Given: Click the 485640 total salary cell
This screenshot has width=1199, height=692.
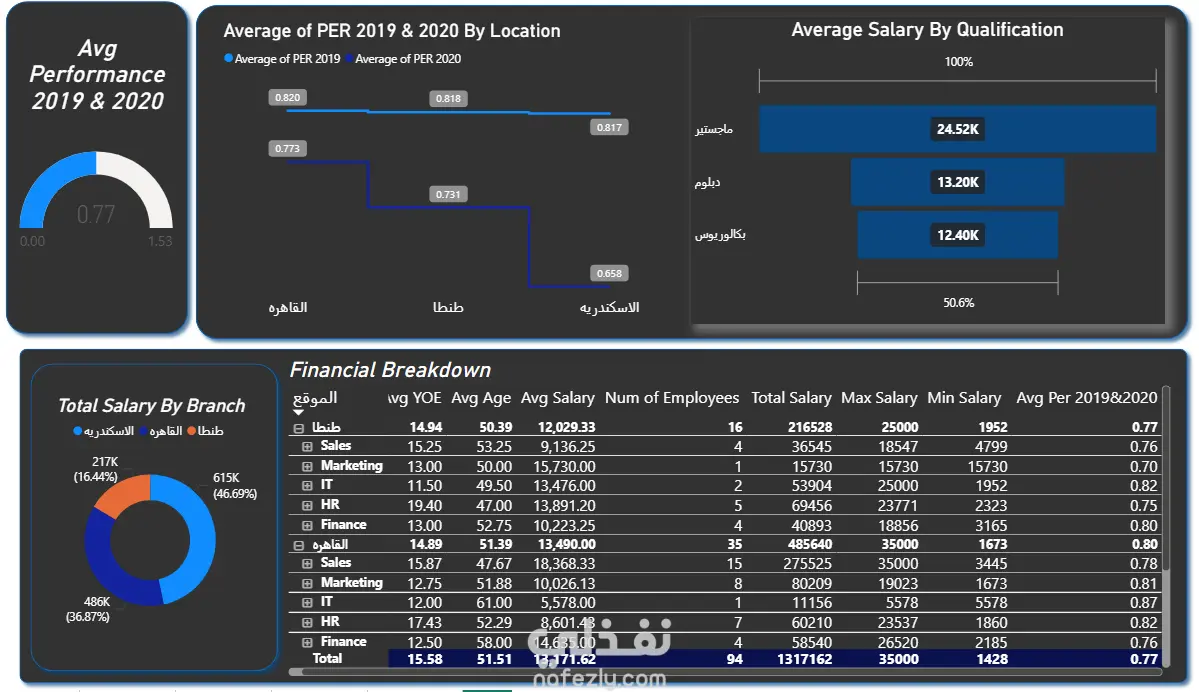Looking at the screenshot, I should 810,544.
